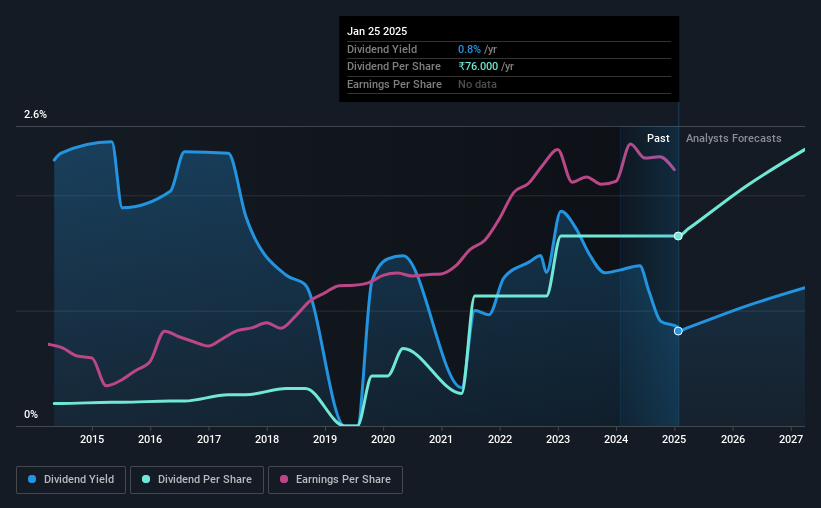
Task: Click the Analysts Forecasts section label
Action: click(x=734, y=138)
